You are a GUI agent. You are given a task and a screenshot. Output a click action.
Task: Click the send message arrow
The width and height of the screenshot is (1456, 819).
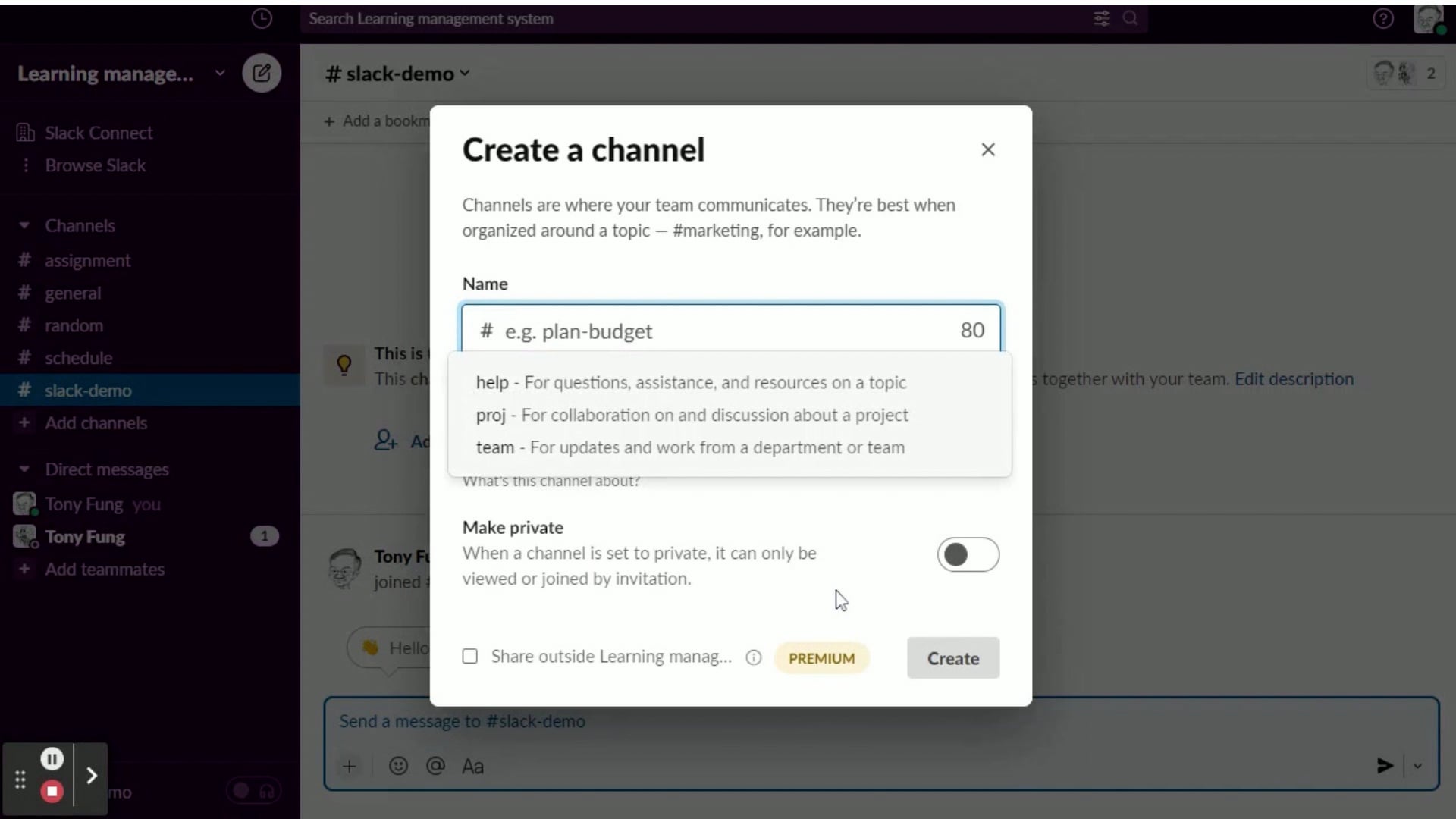pyautogui.click(x=1385, y=766)
